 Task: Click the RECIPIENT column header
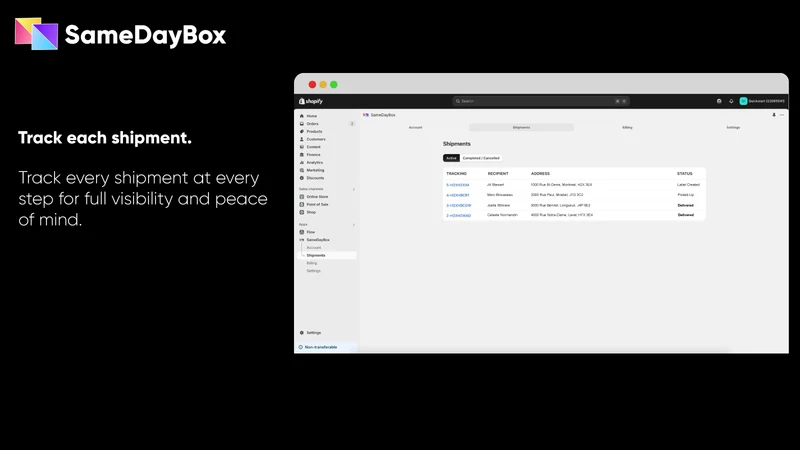pos(498,173)
